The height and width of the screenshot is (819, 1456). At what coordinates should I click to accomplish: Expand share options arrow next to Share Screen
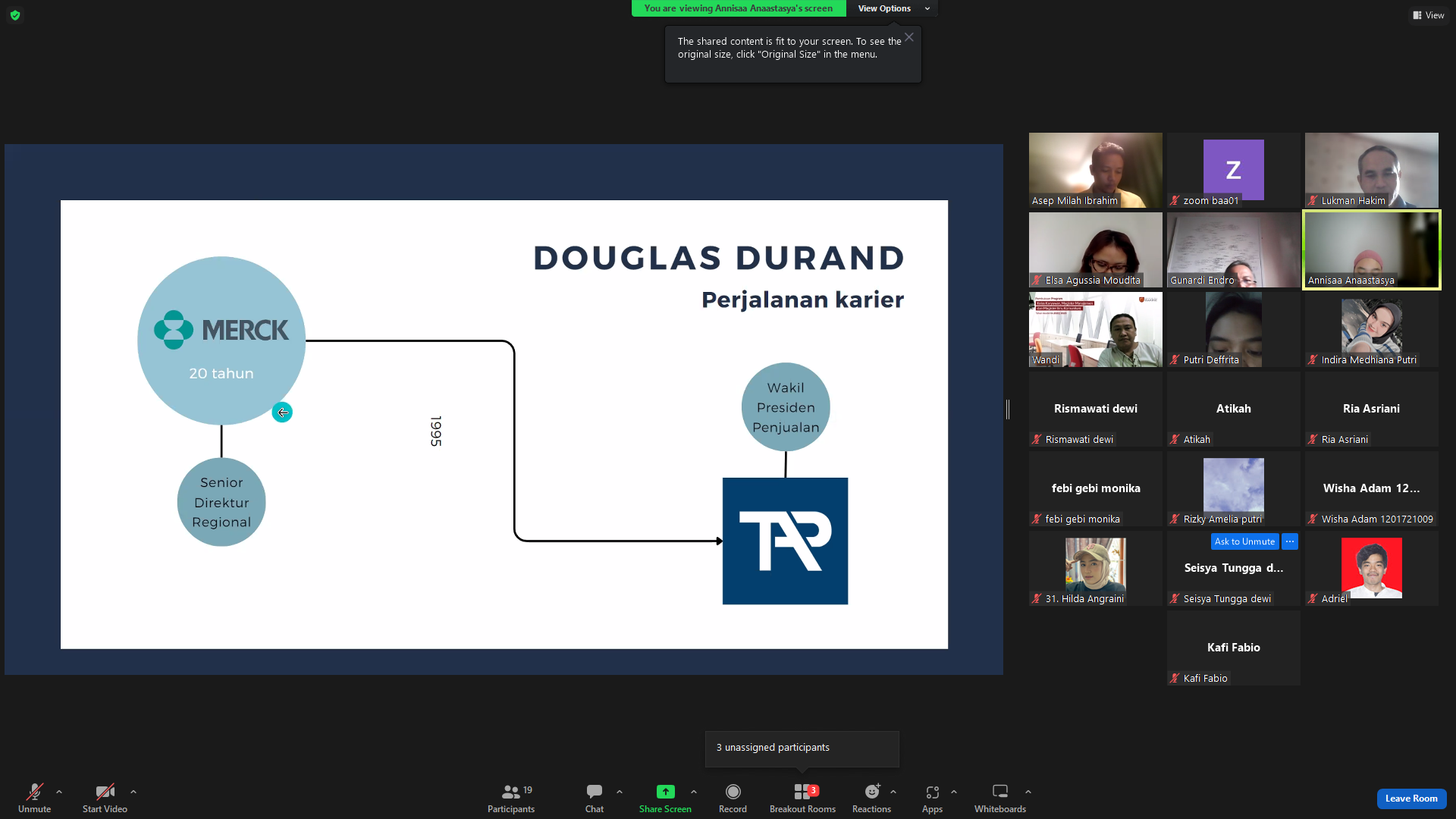coord(694,792)
